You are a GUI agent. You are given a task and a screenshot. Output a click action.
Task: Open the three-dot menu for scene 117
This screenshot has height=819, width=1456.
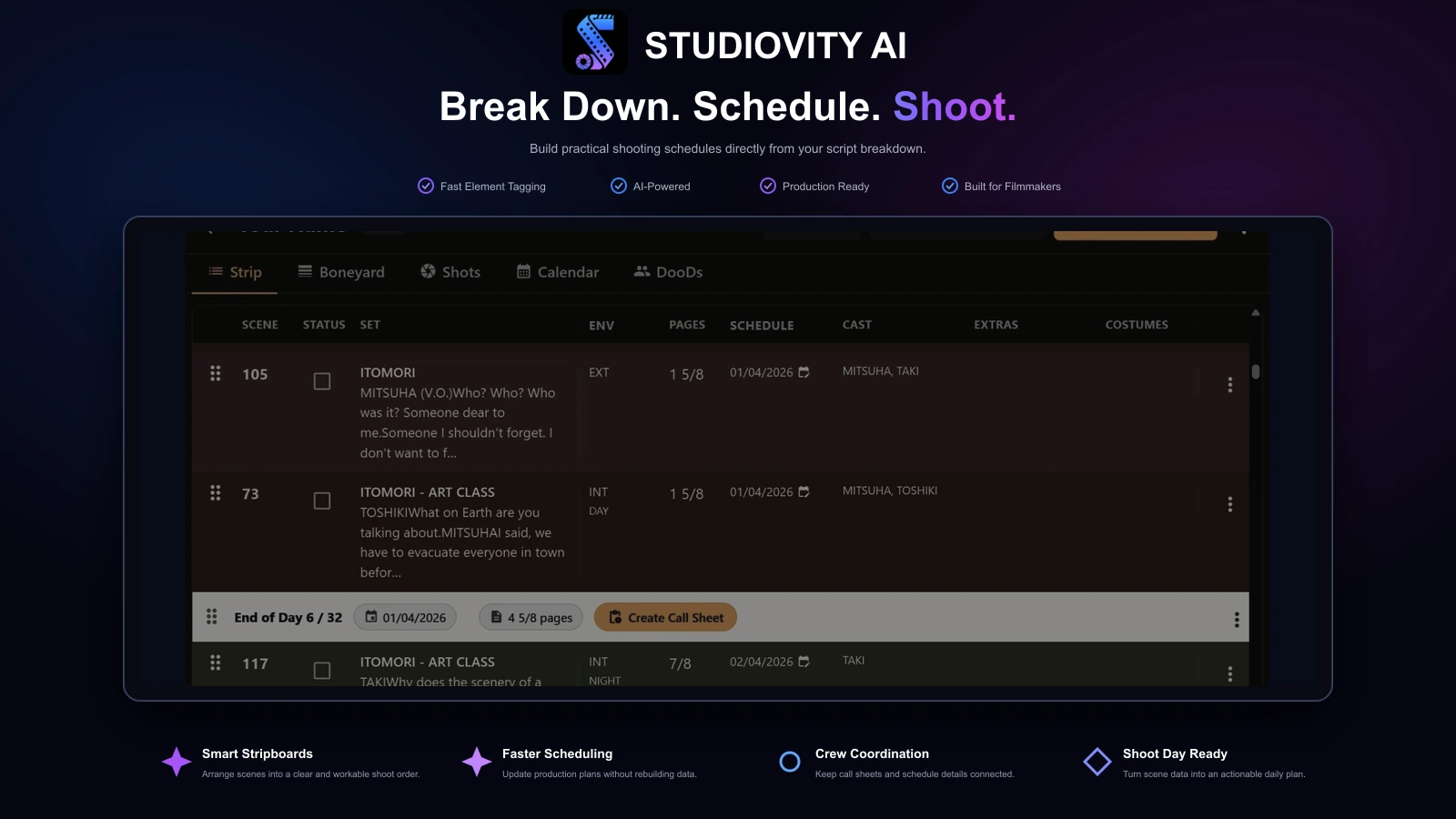tap(1230, 674)
